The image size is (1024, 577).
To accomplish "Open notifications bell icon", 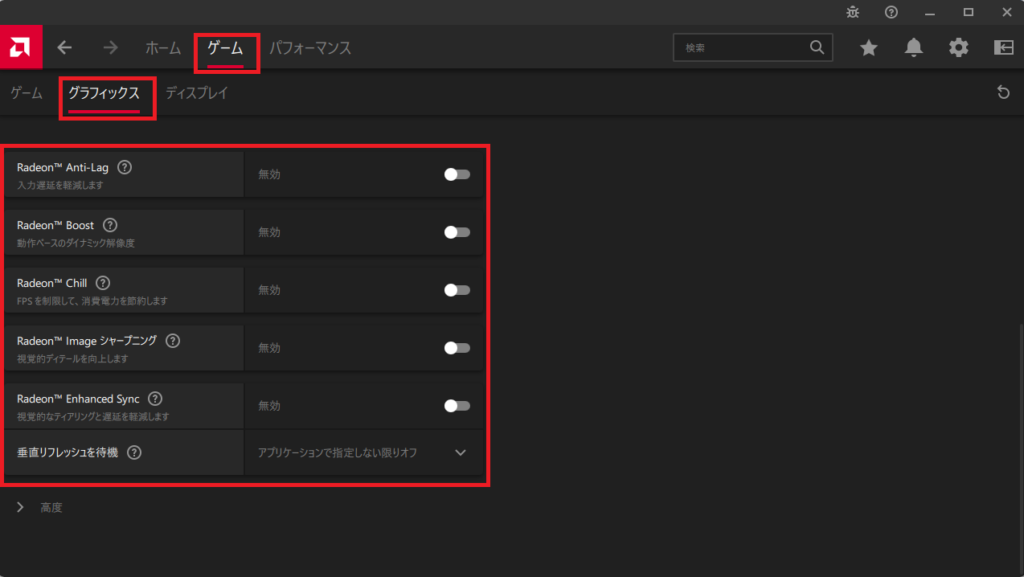I will point(914,48).
